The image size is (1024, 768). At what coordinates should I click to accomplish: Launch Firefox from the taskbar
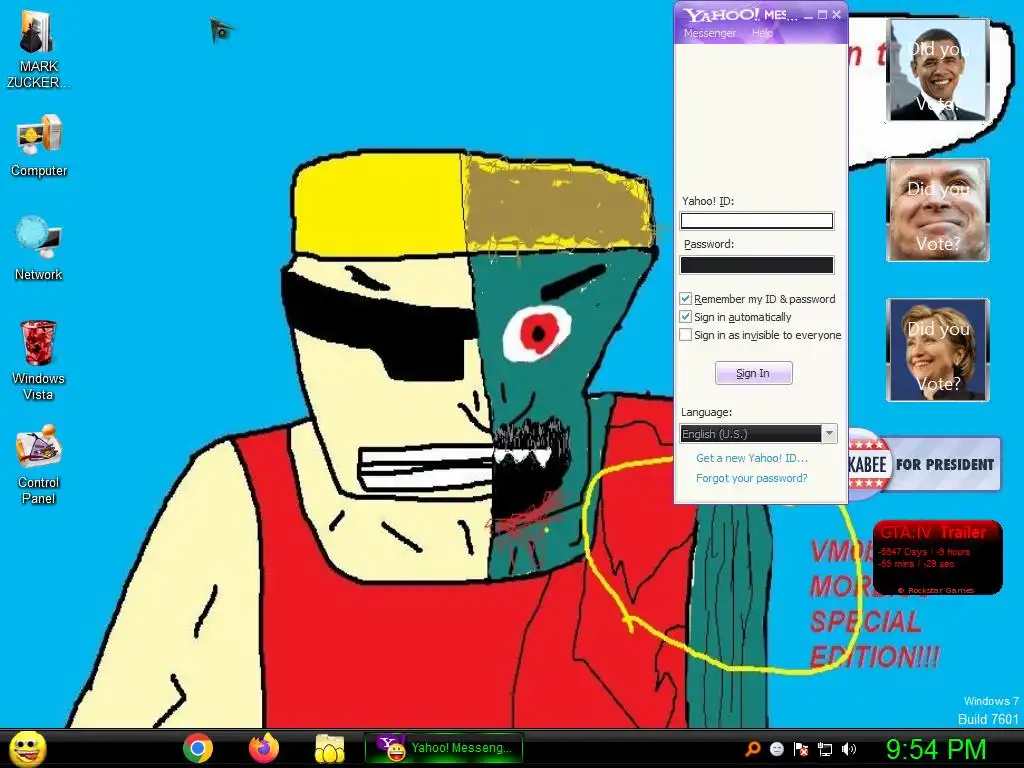pyautogui.click(x=264, y=748)
